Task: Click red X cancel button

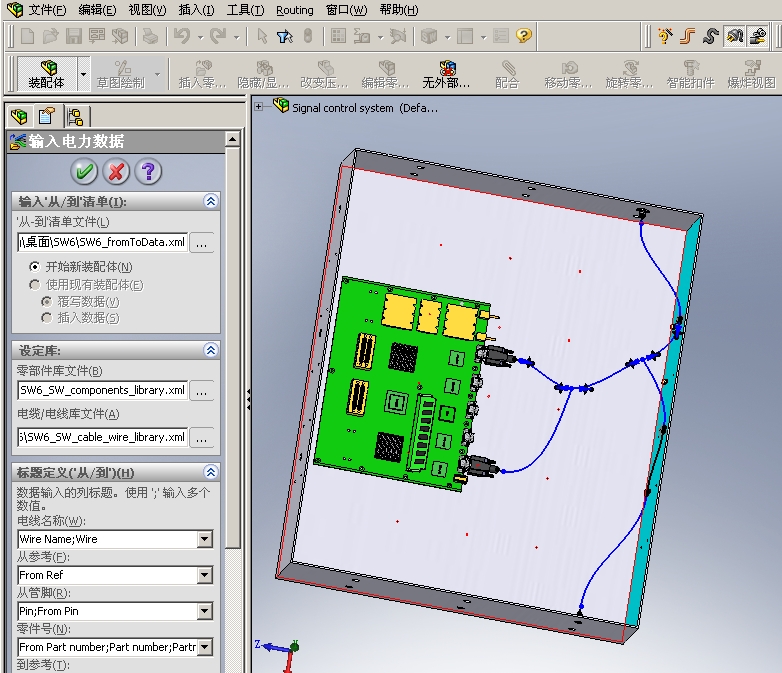Action: 116,172
